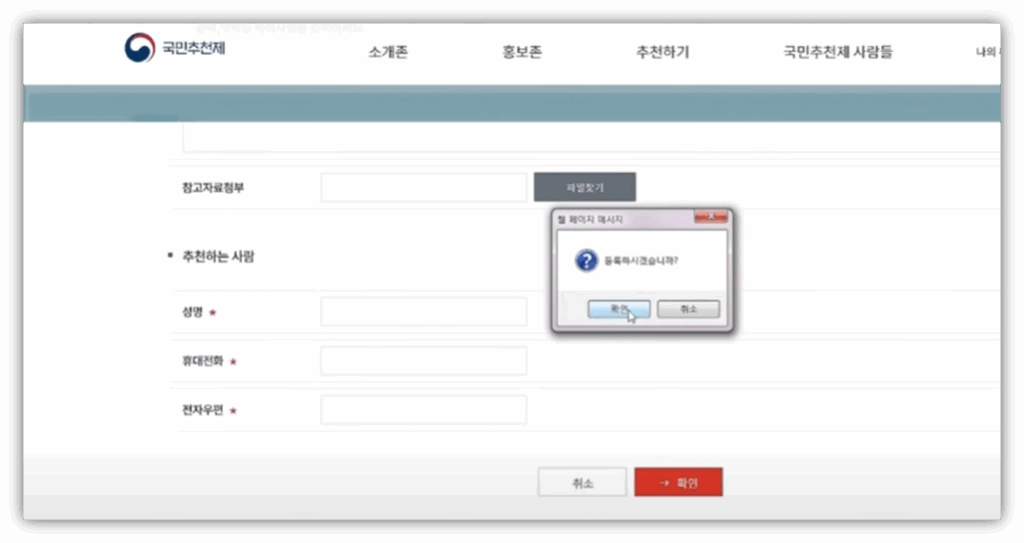
Task: Click the dialog 취소 button
Action: tap(688, 309)
